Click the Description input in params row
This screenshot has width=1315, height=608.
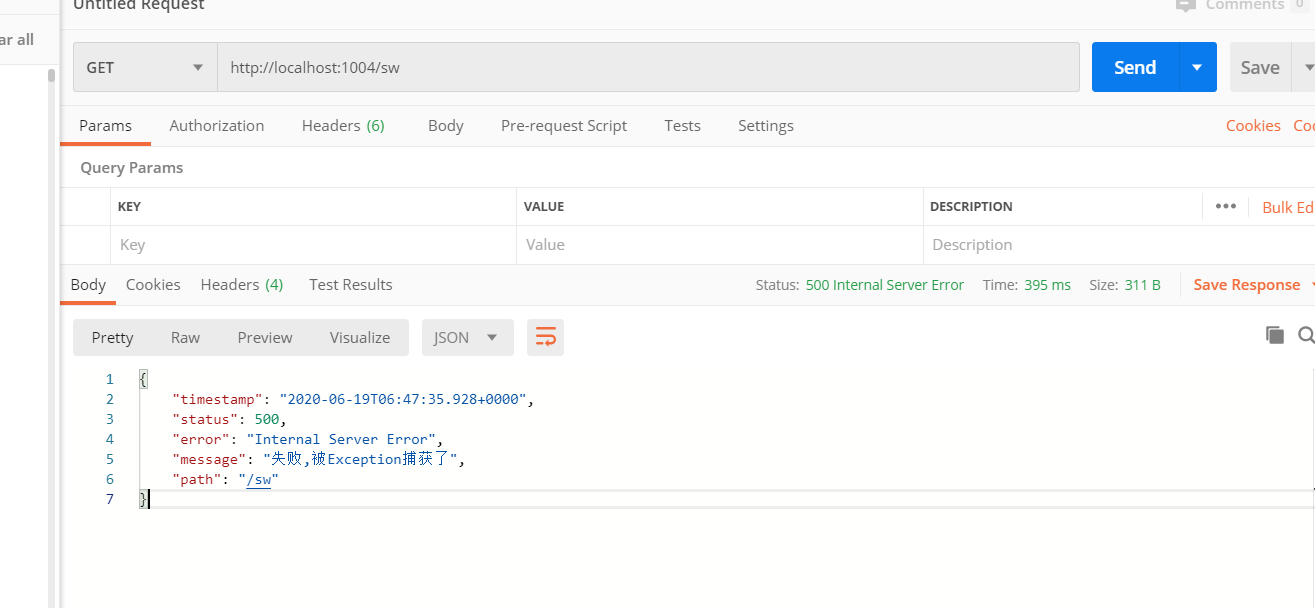[x=1118, y=245]
